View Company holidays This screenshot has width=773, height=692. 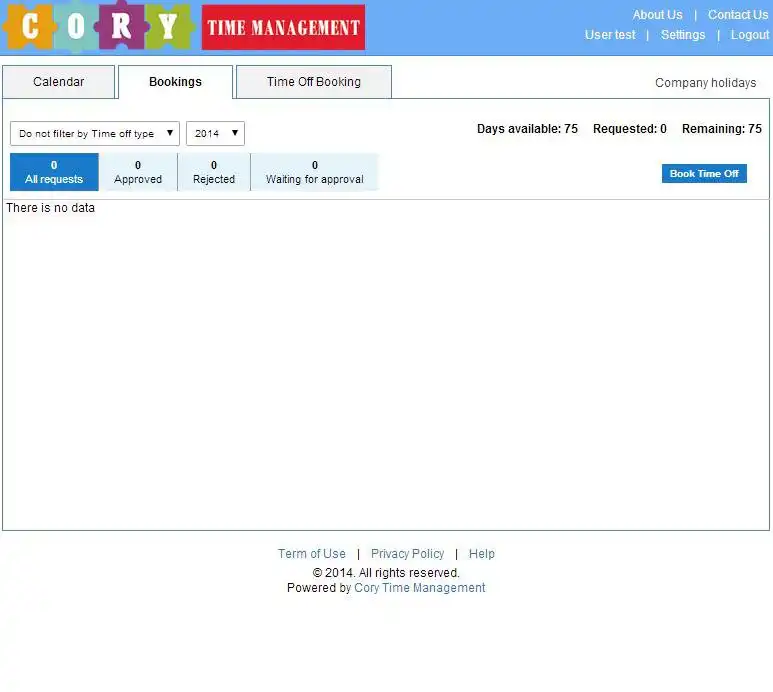[705, 83]
